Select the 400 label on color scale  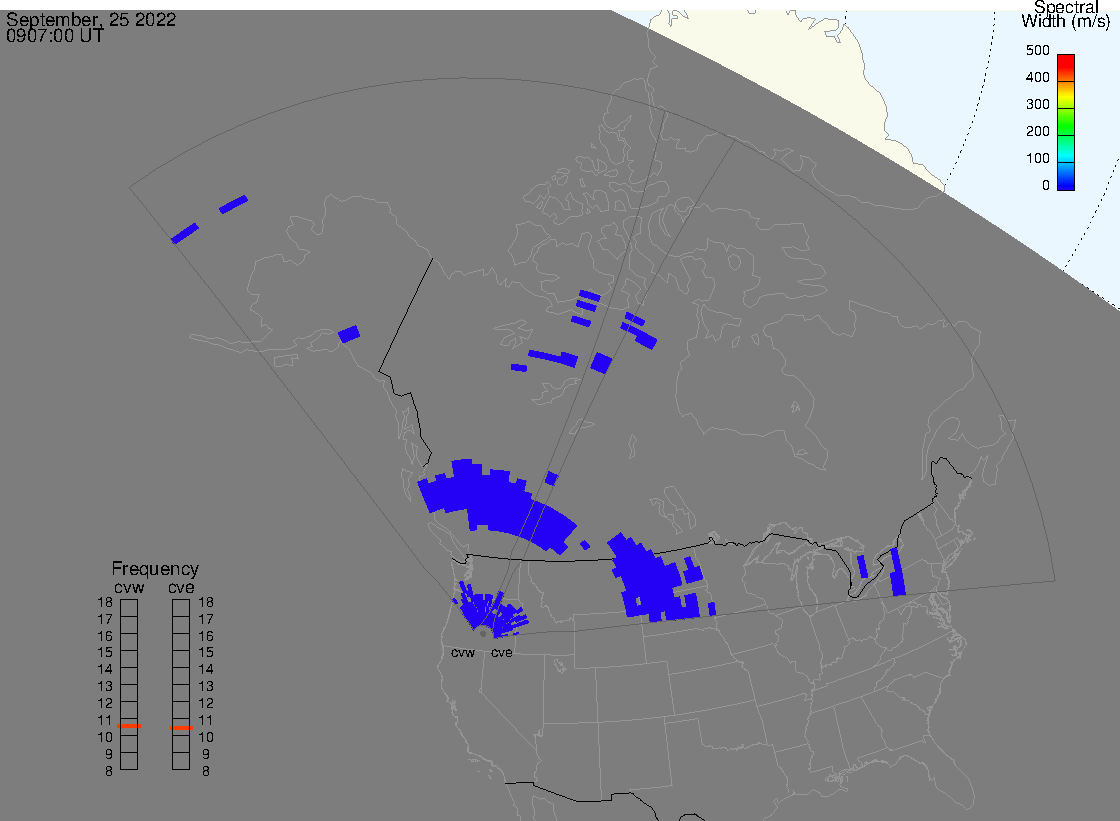coord(1038,77)
